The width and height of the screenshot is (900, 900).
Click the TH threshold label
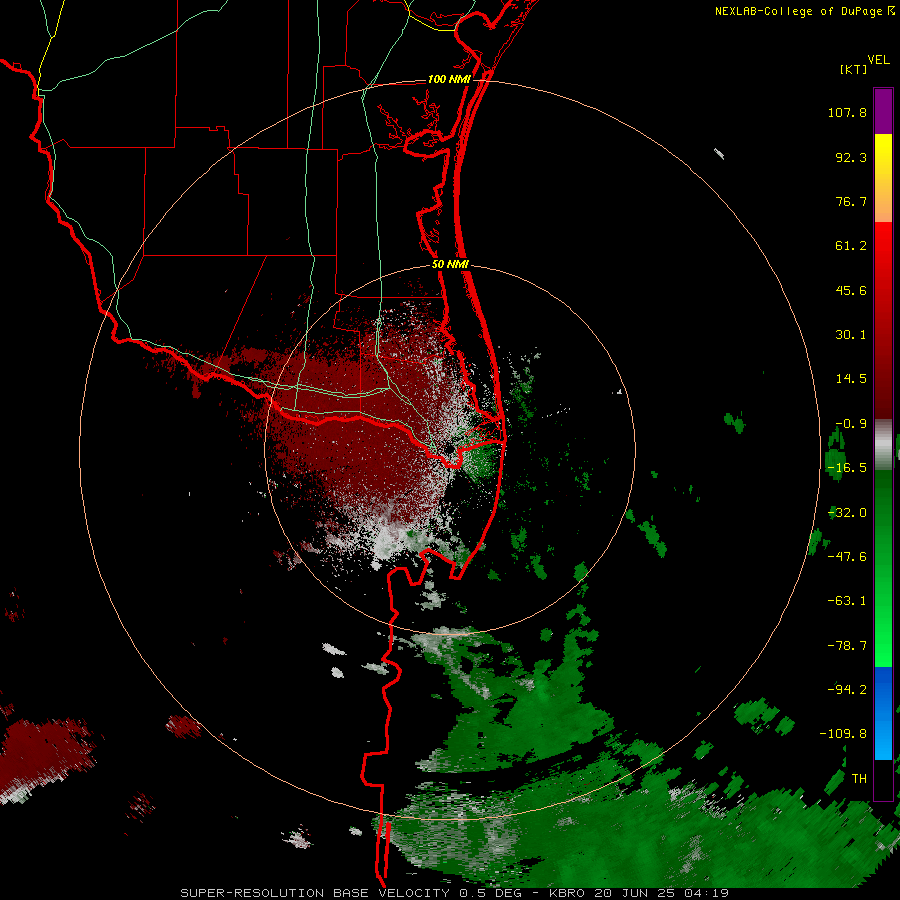(x=859, y=778)
